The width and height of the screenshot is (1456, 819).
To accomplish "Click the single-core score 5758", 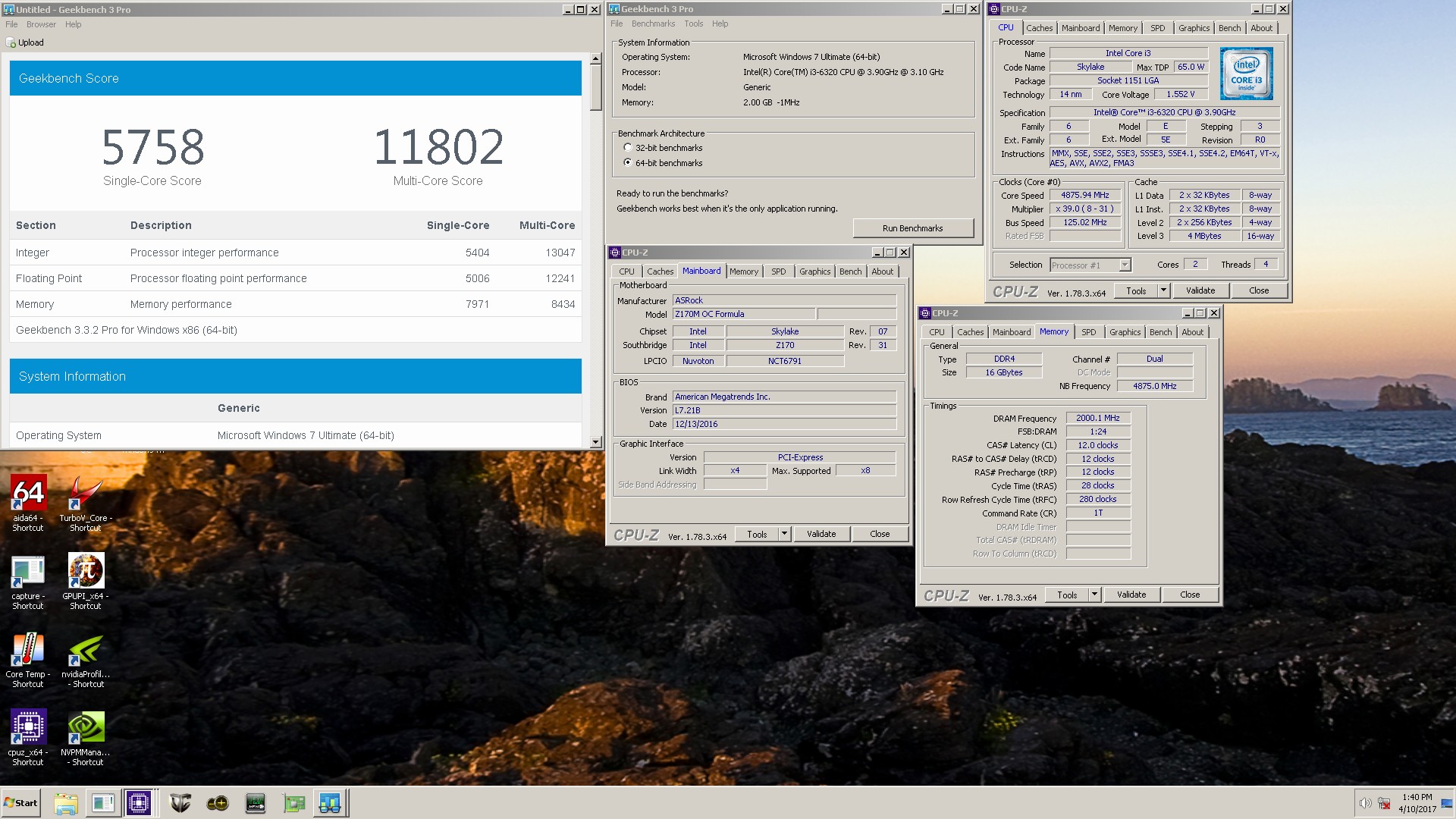I will [153, 147].
